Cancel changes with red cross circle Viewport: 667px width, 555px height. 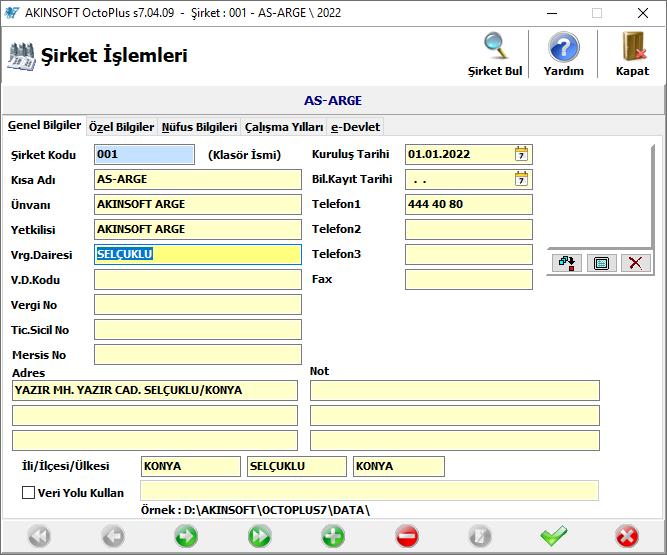[627, 536]
